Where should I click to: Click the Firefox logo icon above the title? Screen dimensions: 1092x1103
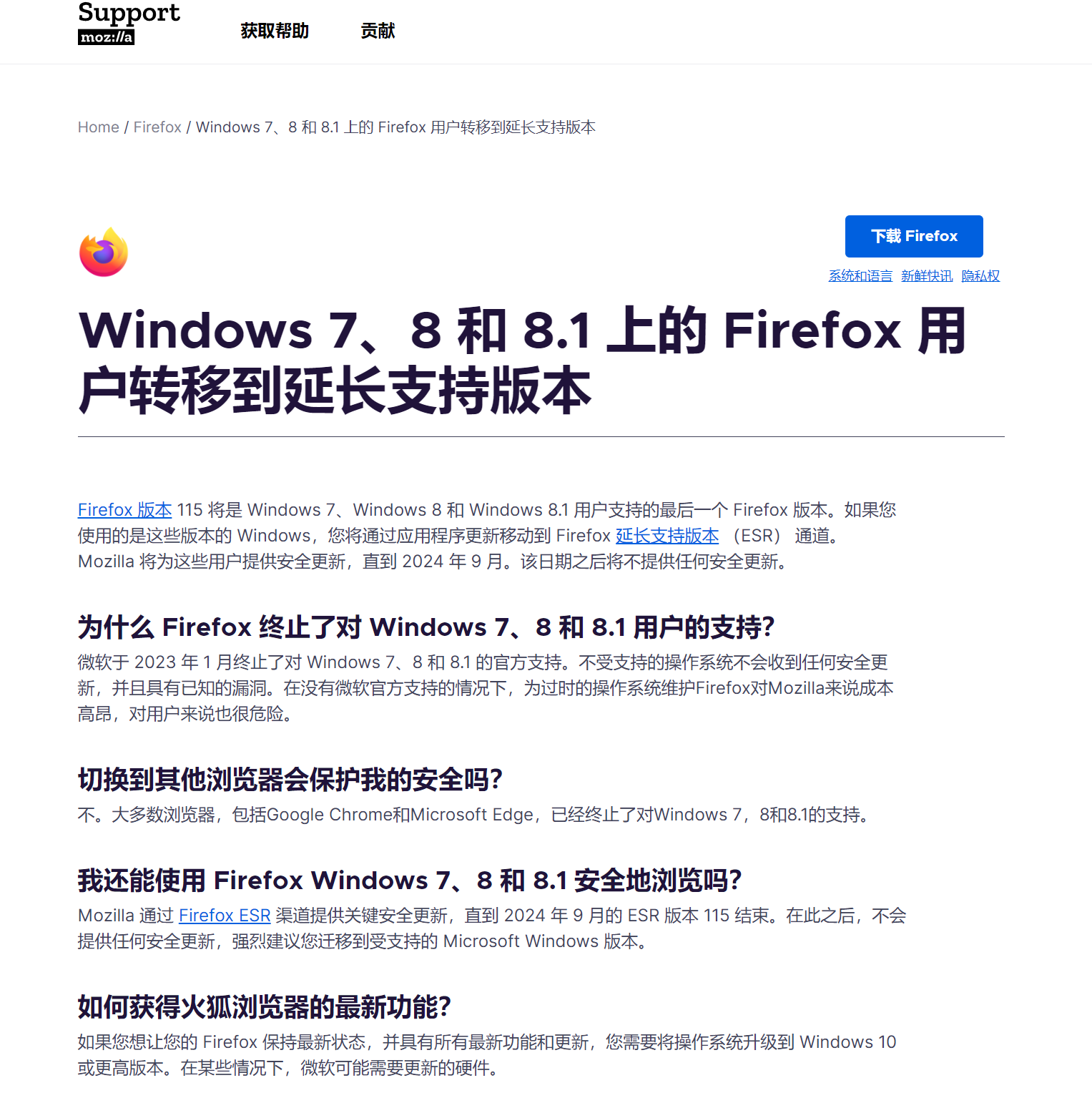(x=104, y=252)
